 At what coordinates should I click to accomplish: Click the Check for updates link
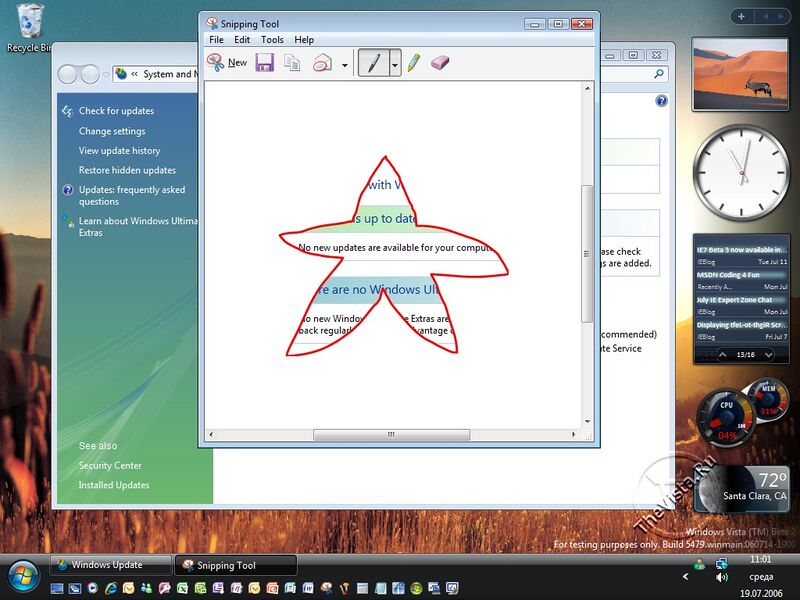point(116,111)
